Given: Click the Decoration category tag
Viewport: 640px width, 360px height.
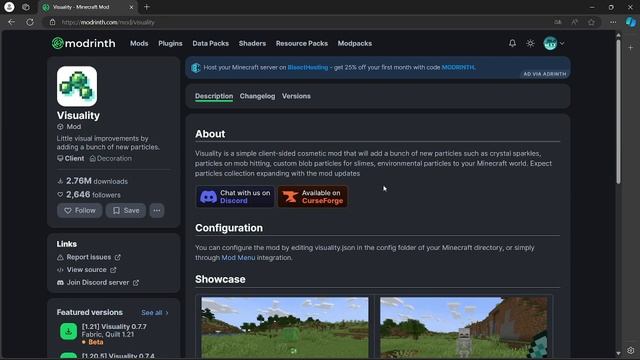Looking at the screenshot, I should tap(111, 158).
